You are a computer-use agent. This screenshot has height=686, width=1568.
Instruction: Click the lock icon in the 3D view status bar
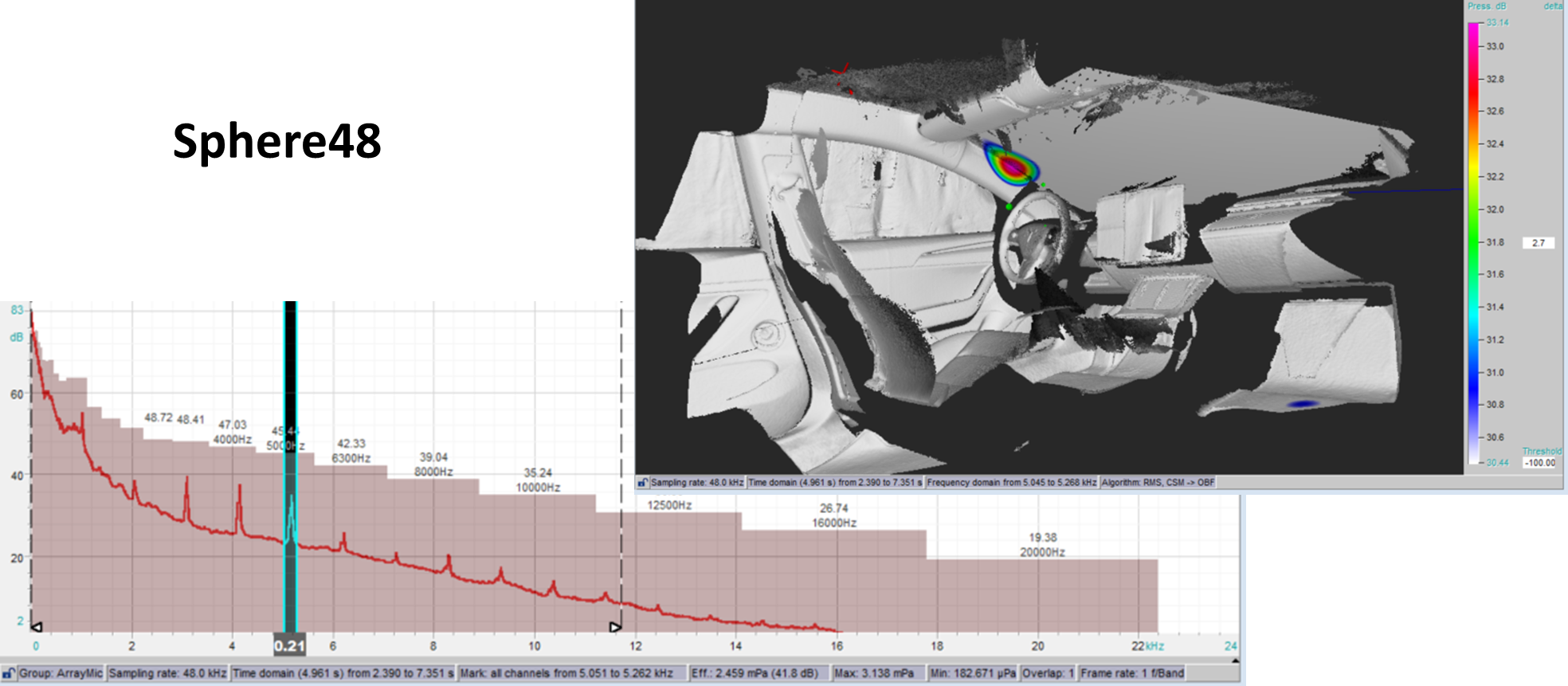[642, 482]
